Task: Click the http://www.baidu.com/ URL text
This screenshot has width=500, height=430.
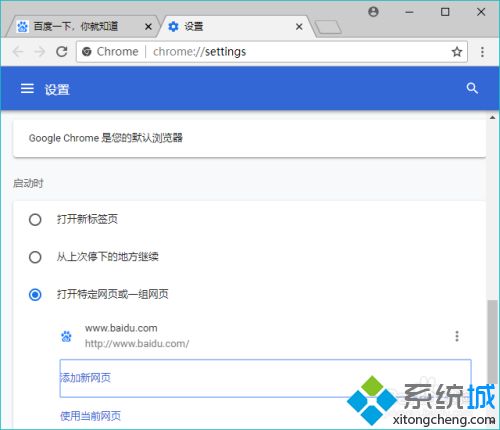Action: pyautogui.click(x=137, y=343)
